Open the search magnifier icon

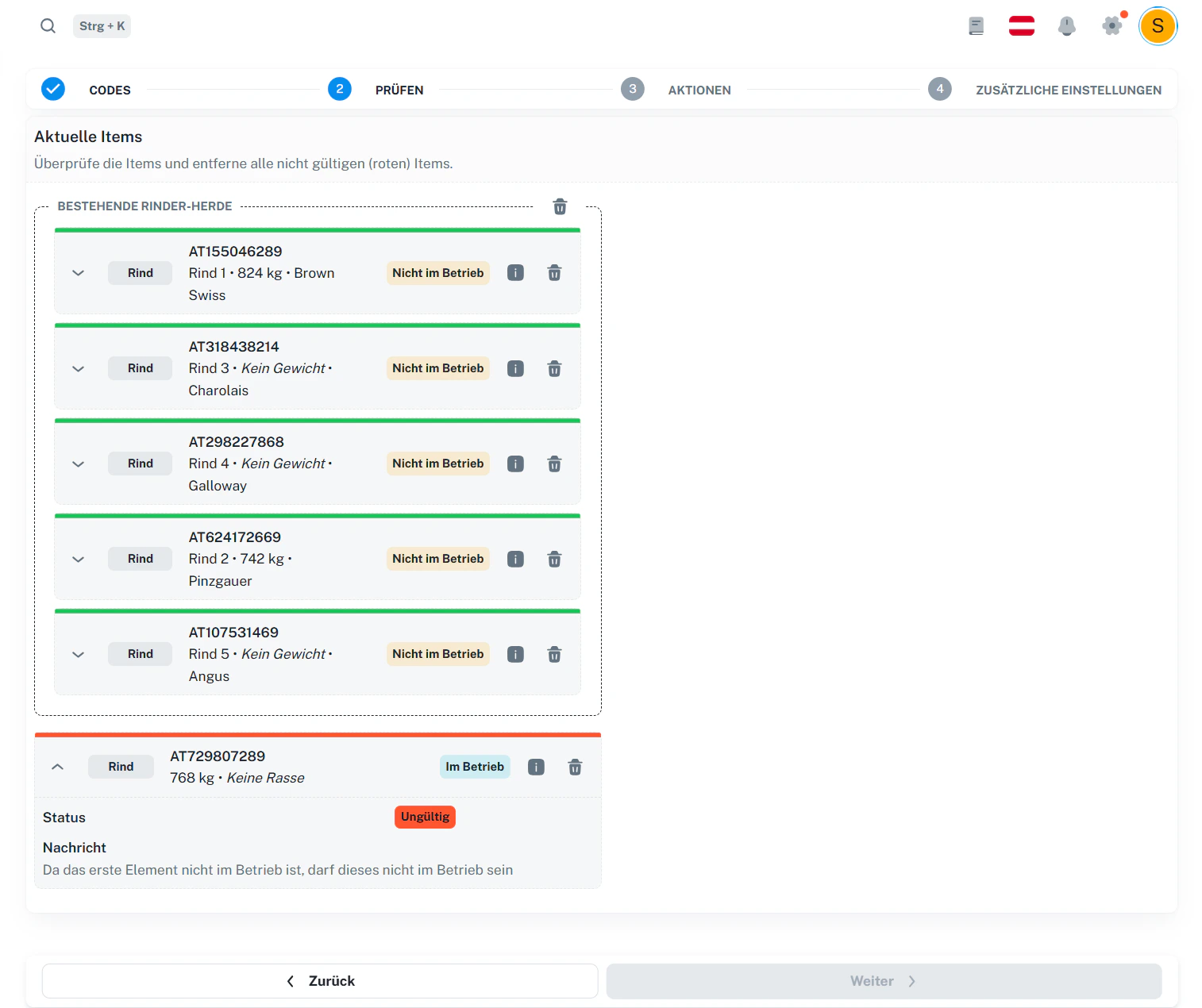(x=48, y=26)
